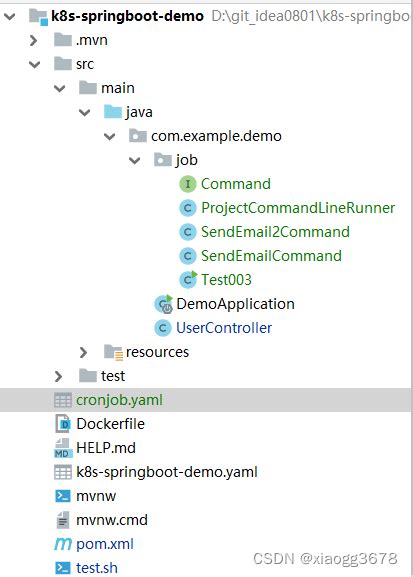The height and width of the screenshot is (577, 413).
Task: Expand the .mvn folder
Action: [33, 40]
